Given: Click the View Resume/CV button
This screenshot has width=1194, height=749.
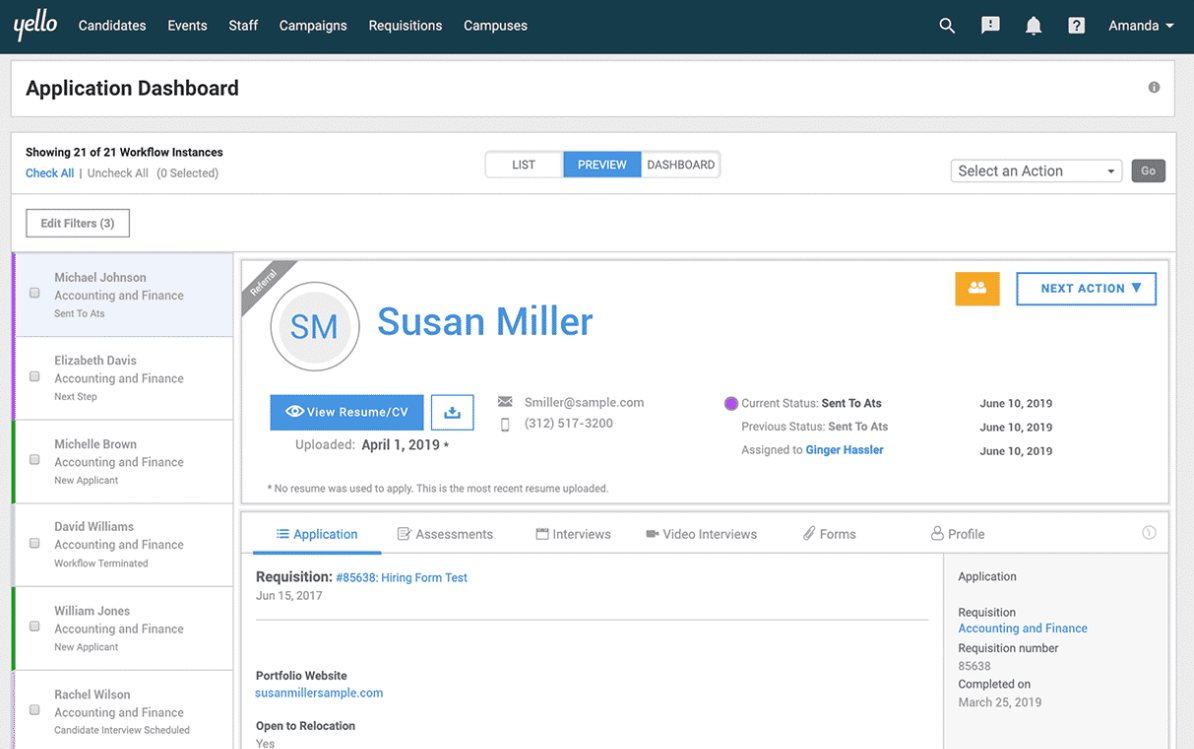Looking at the screenshot, I should click(346, 412).
